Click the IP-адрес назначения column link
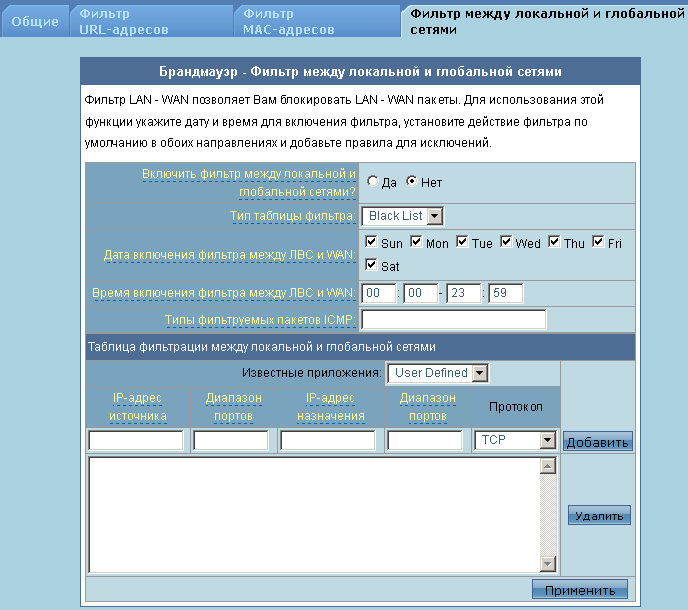688x610 pixels. [x=331, y=407]
